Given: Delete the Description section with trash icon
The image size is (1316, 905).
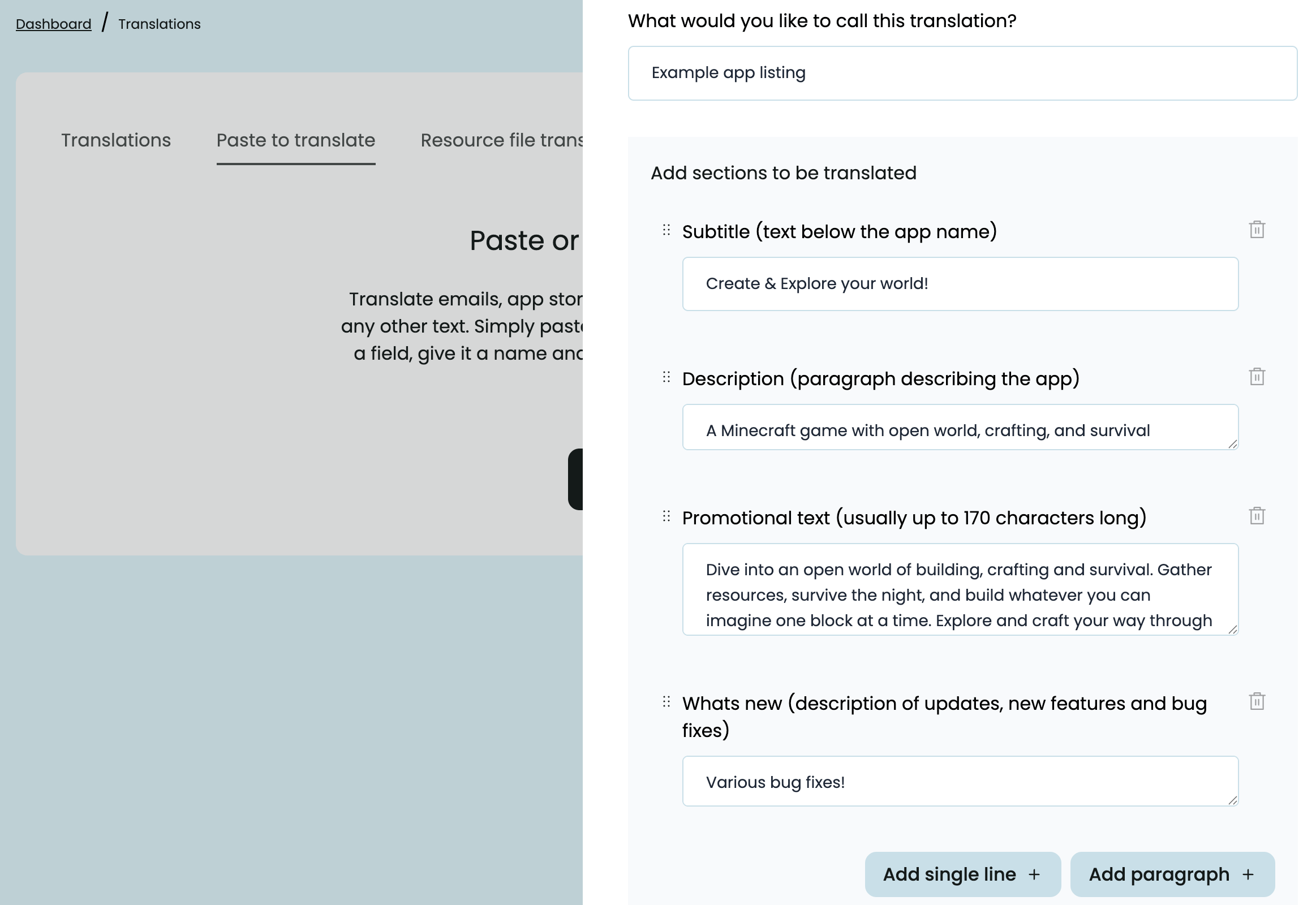Looking at the screenshot, I should point(1257,377).
